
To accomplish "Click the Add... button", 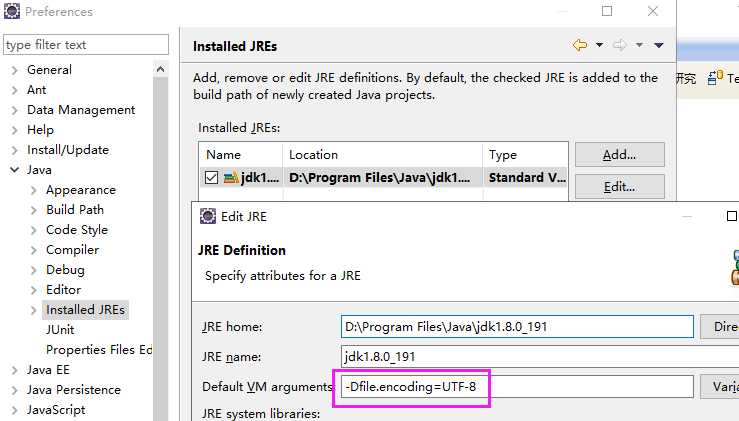I will tap(619, 155).
